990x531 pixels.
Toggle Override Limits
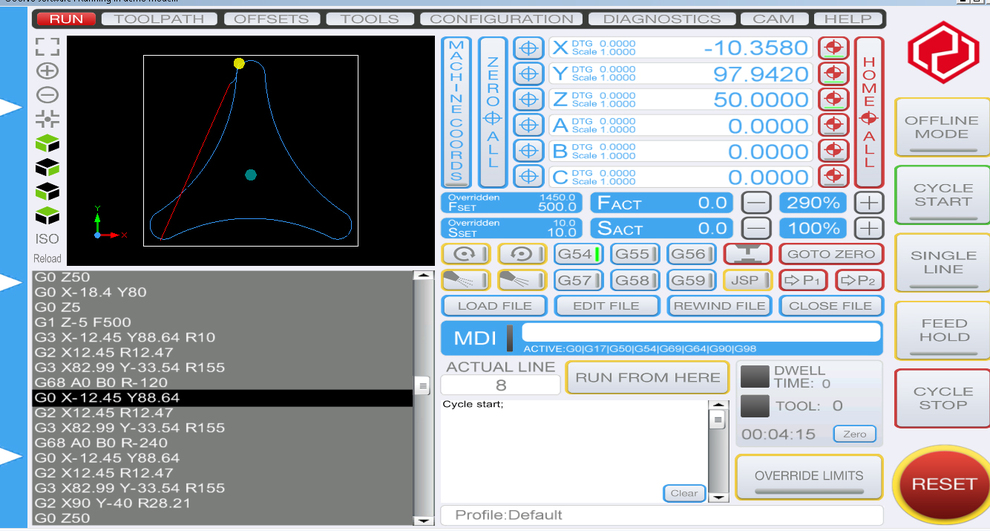pyautogui.click(x=808, y=477)
